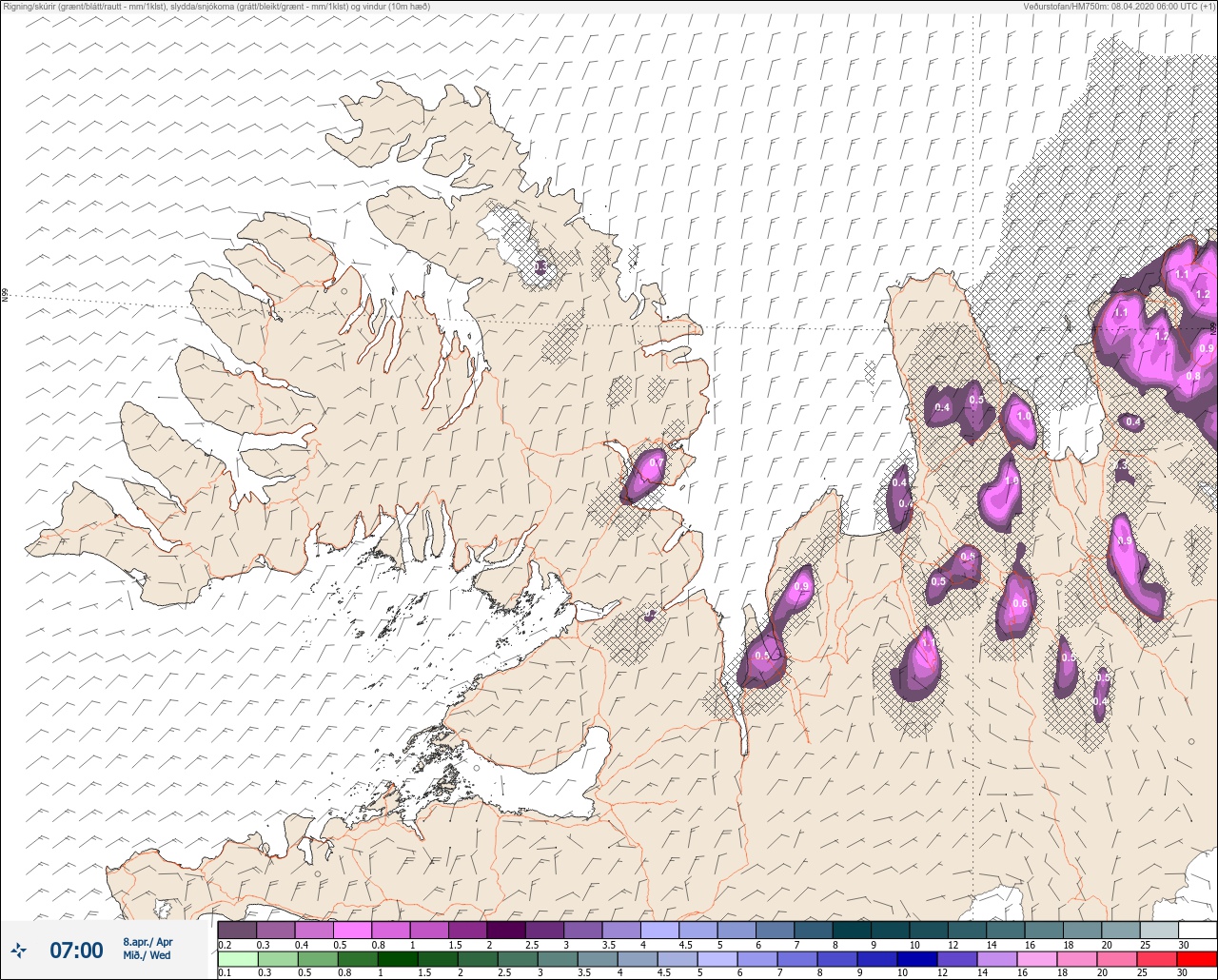Click the snowfall value label 0.8 on map
This screenshot has width=1218, height=980.
click(x=1193, y=376)
